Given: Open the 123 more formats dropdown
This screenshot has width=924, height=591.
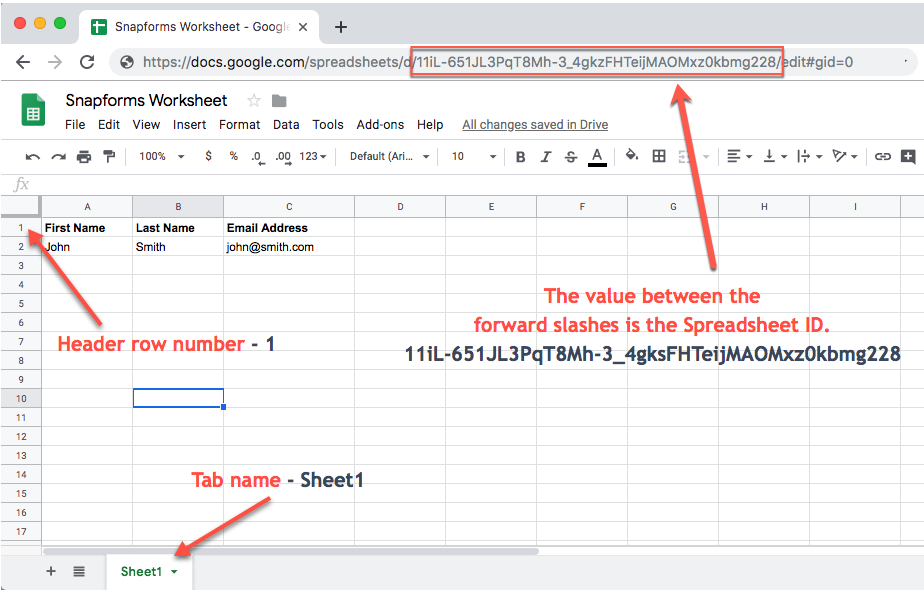Looking at the screenshot, I should click(x=312, y=157).
